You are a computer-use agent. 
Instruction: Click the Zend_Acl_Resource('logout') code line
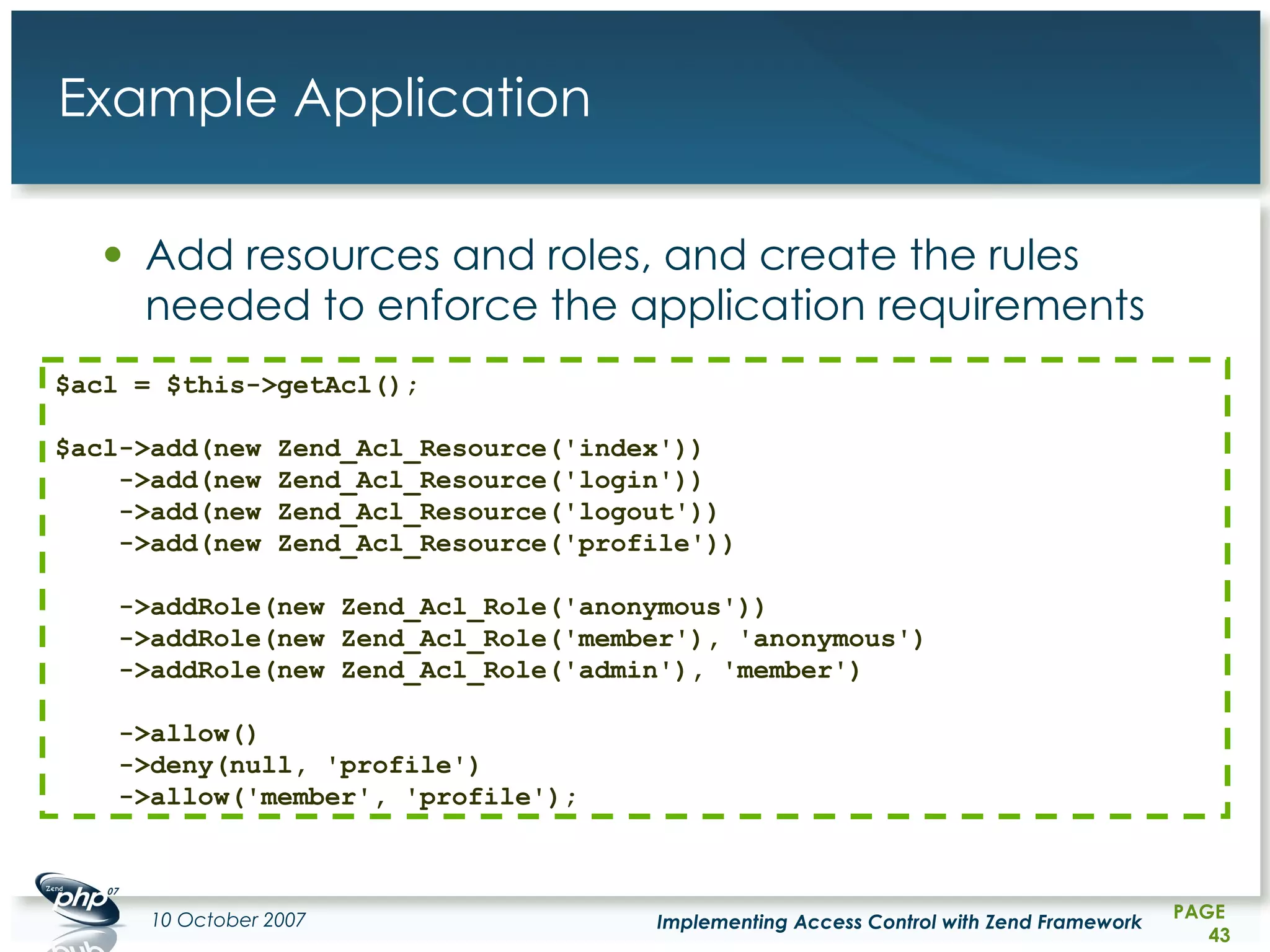tap(418, 513)
